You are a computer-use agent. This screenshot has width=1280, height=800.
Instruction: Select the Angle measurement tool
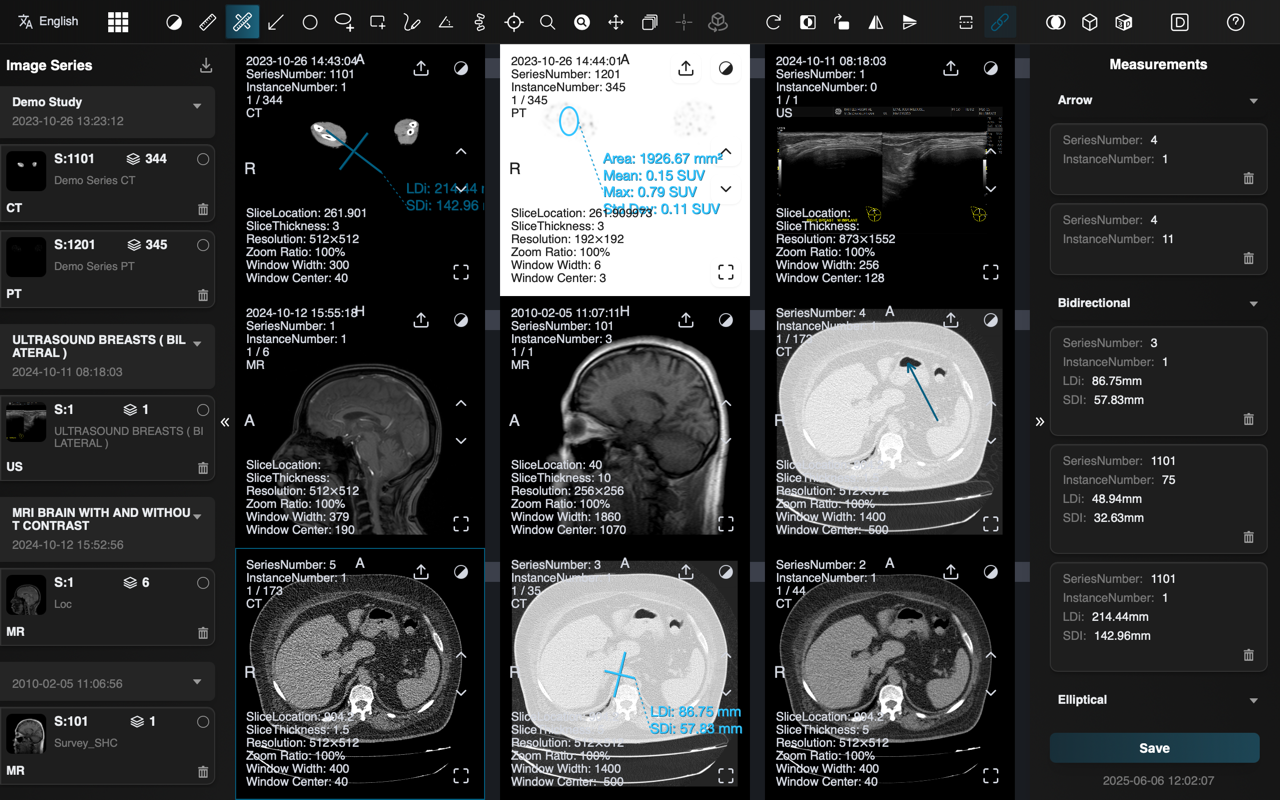click(x=445, y=21)
